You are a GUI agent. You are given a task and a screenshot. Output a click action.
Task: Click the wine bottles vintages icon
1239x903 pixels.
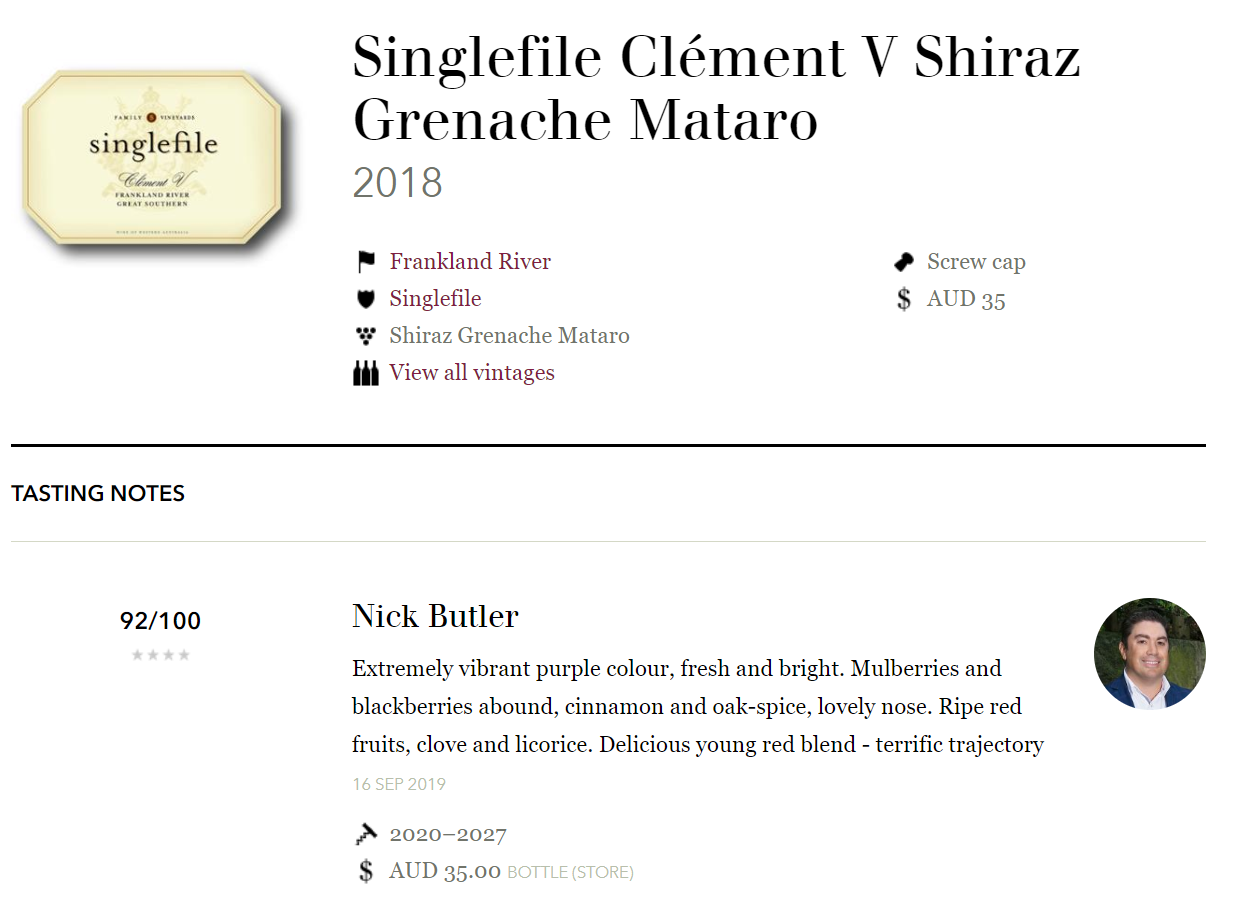pos(366,373)
